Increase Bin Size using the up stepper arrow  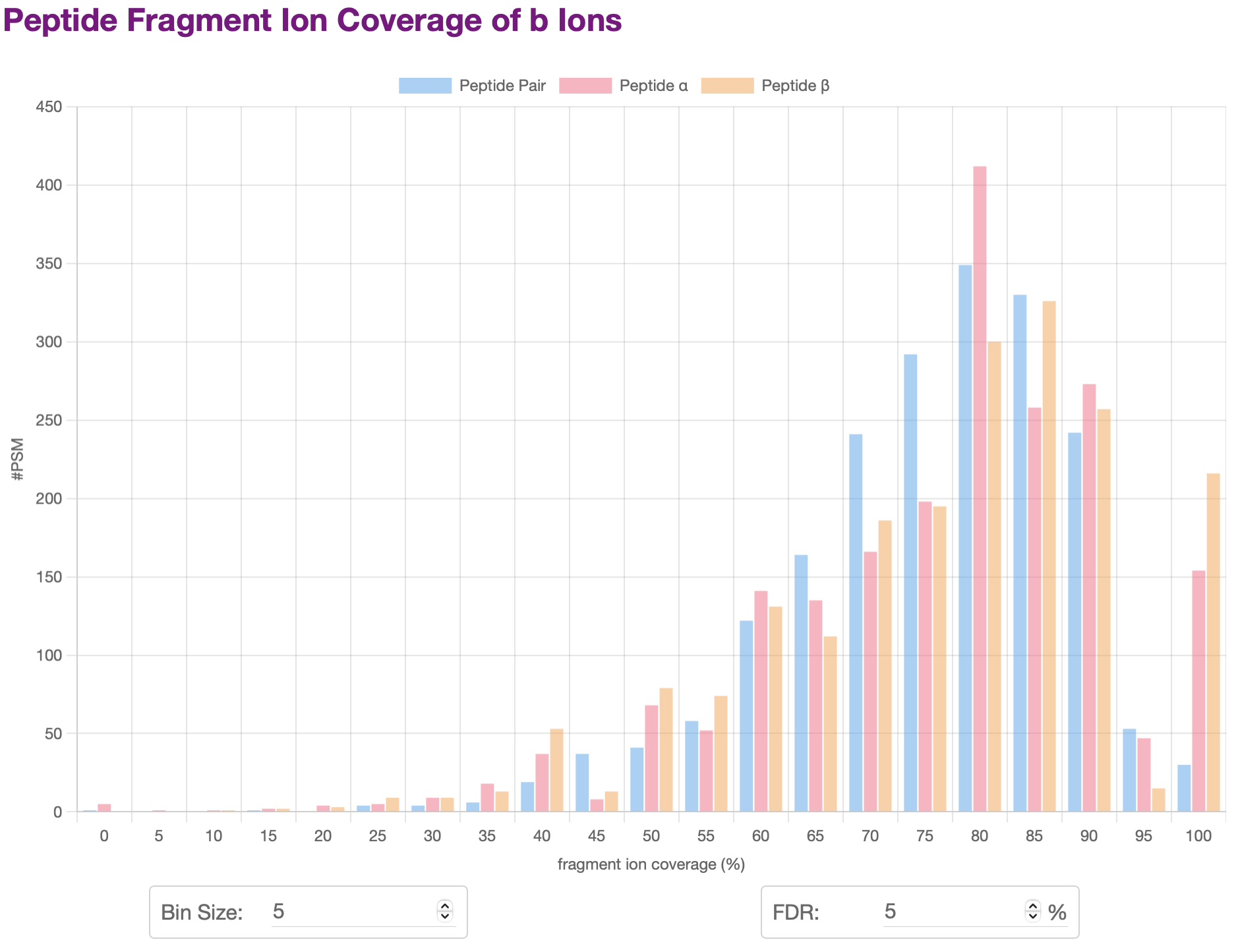(x=446, y=907)
